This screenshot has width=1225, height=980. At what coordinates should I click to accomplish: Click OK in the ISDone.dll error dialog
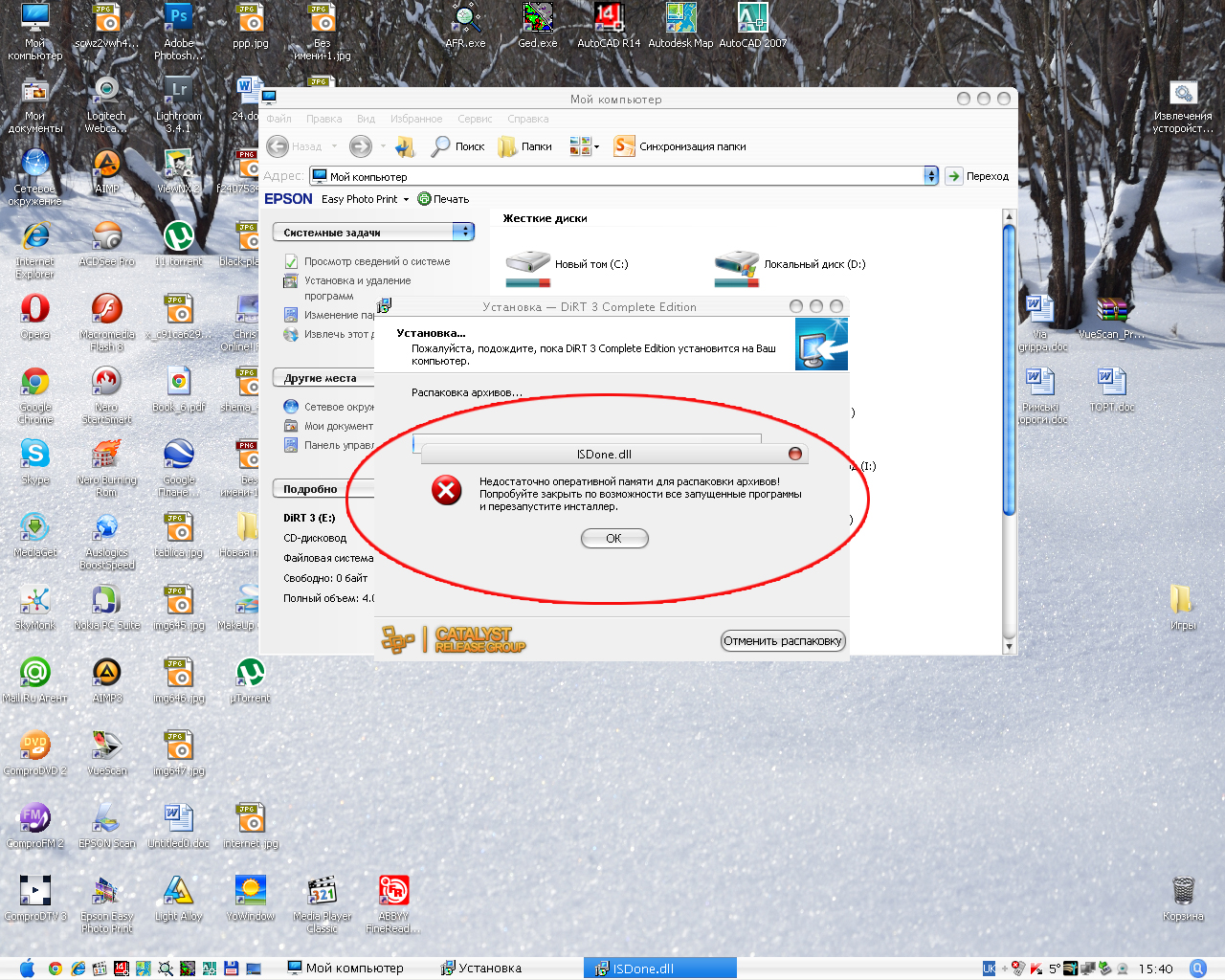click(x=614, y=539)
